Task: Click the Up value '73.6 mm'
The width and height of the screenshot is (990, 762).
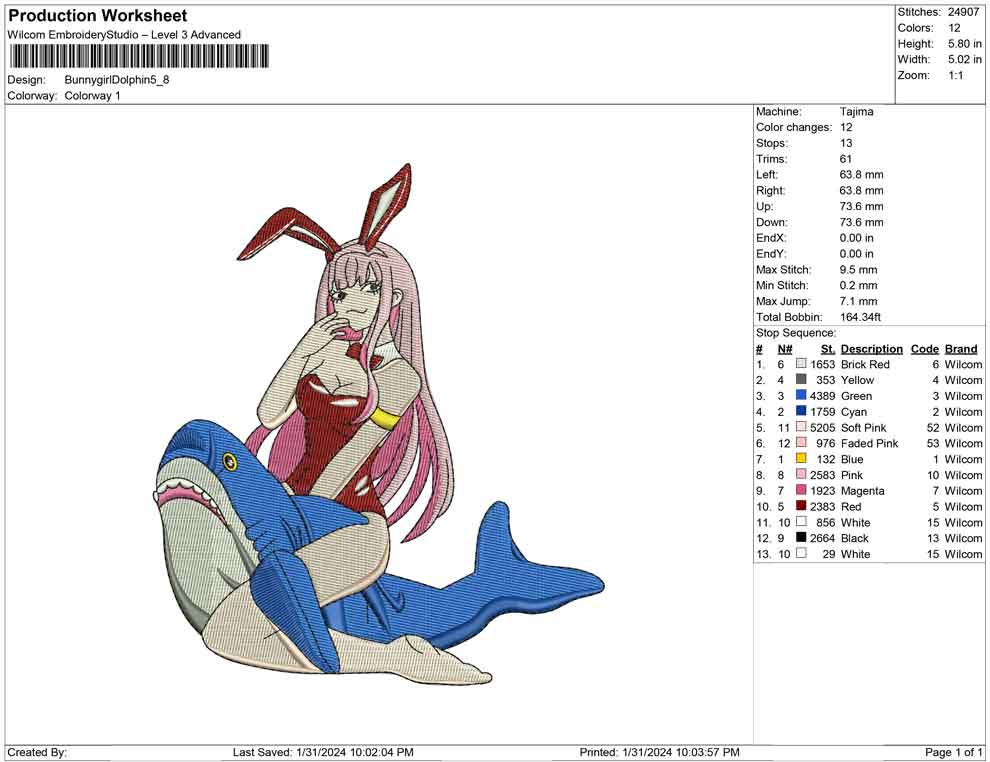Action: 862,206
